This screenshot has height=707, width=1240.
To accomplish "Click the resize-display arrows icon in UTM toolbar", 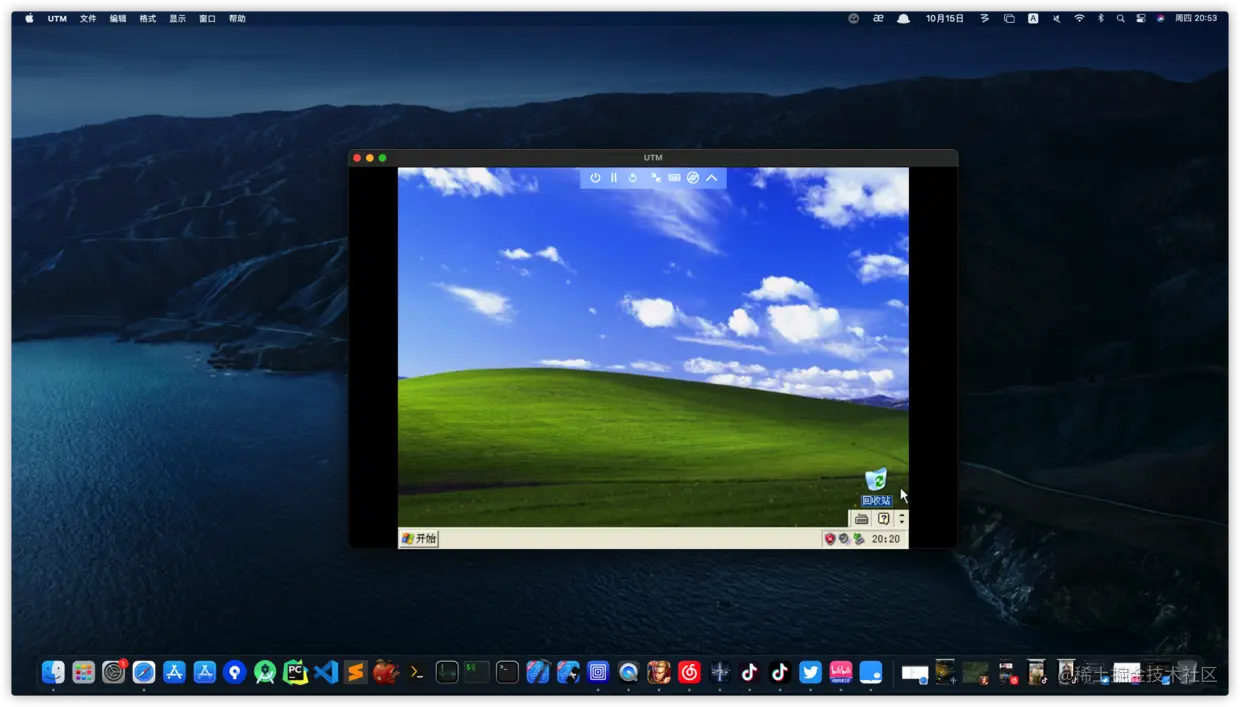I will pos(656,178).
